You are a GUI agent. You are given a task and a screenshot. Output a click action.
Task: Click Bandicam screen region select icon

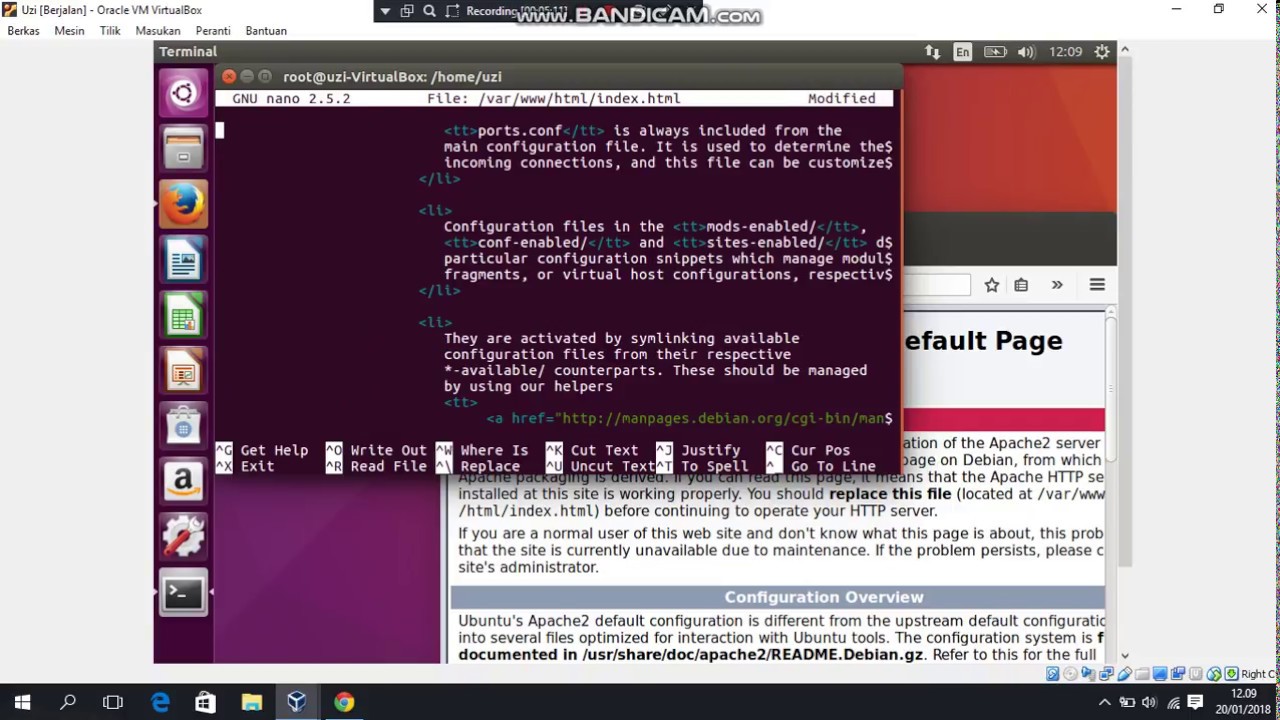[x=452, y=11]
